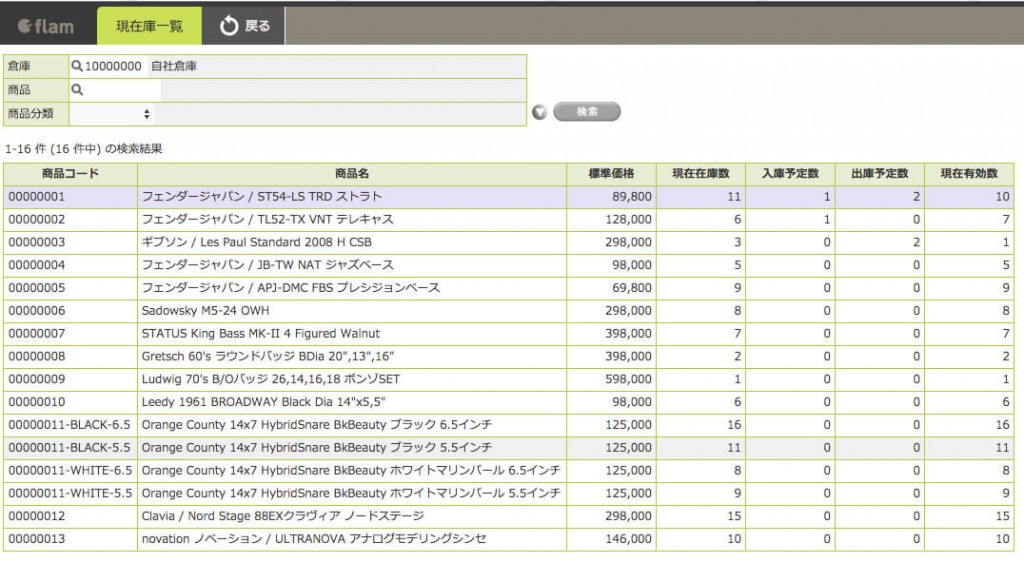Image resolution: width=1024 pixels, height=562 pixels.
Task: Click the 146,000 price for the novation row
Action: [x=628, y=539]
